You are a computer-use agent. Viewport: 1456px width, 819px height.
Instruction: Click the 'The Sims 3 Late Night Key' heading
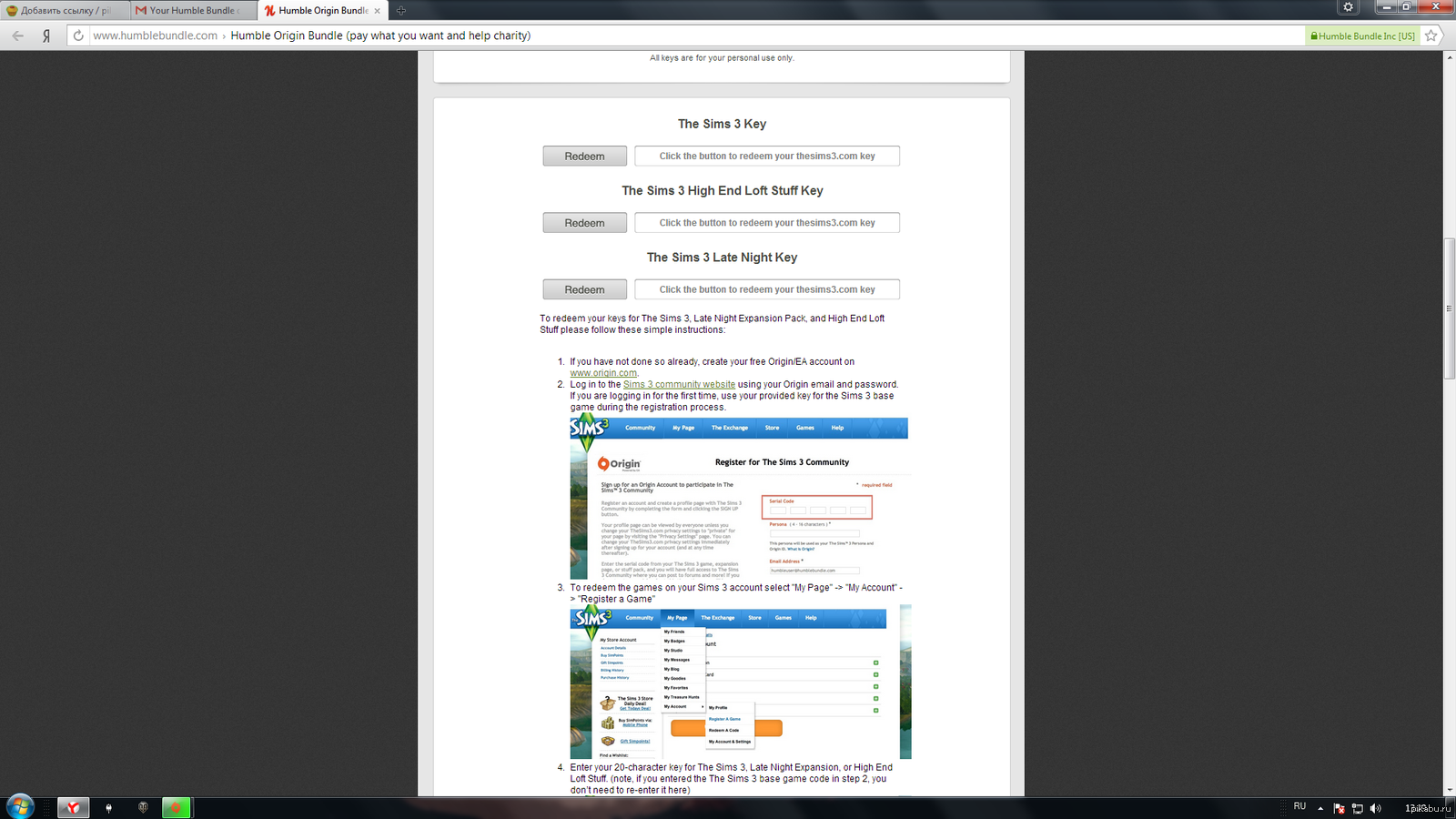point(722,258)
